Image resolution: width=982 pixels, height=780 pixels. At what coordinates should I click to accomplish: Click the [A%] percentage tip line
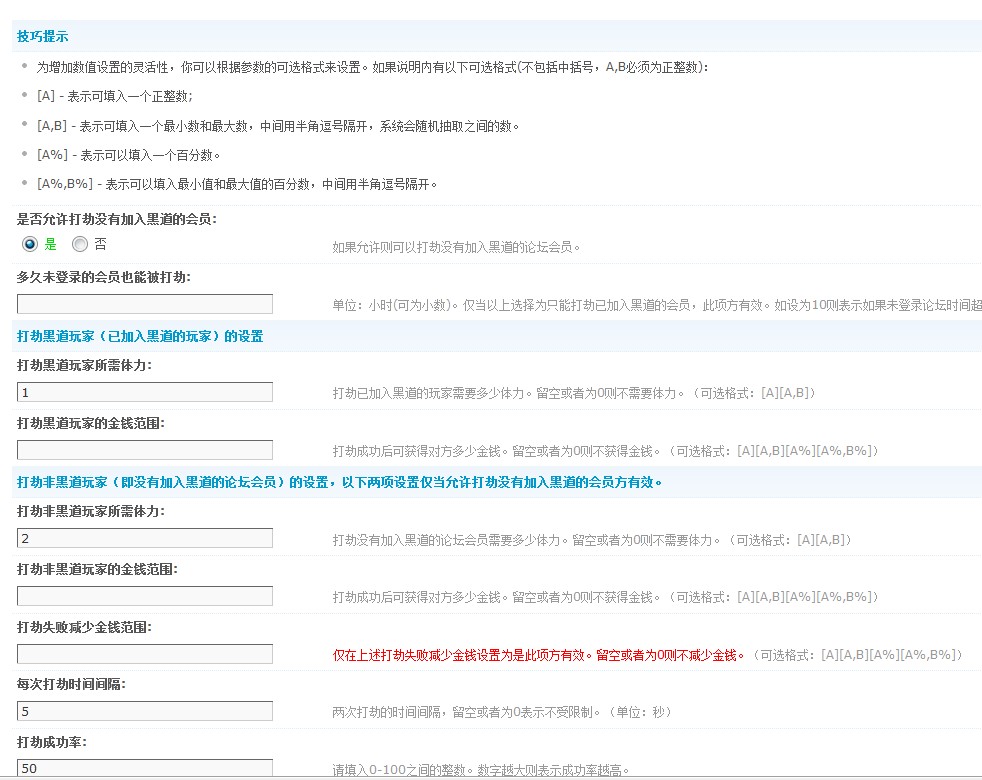pyautogui.click(x=128, y=155)
